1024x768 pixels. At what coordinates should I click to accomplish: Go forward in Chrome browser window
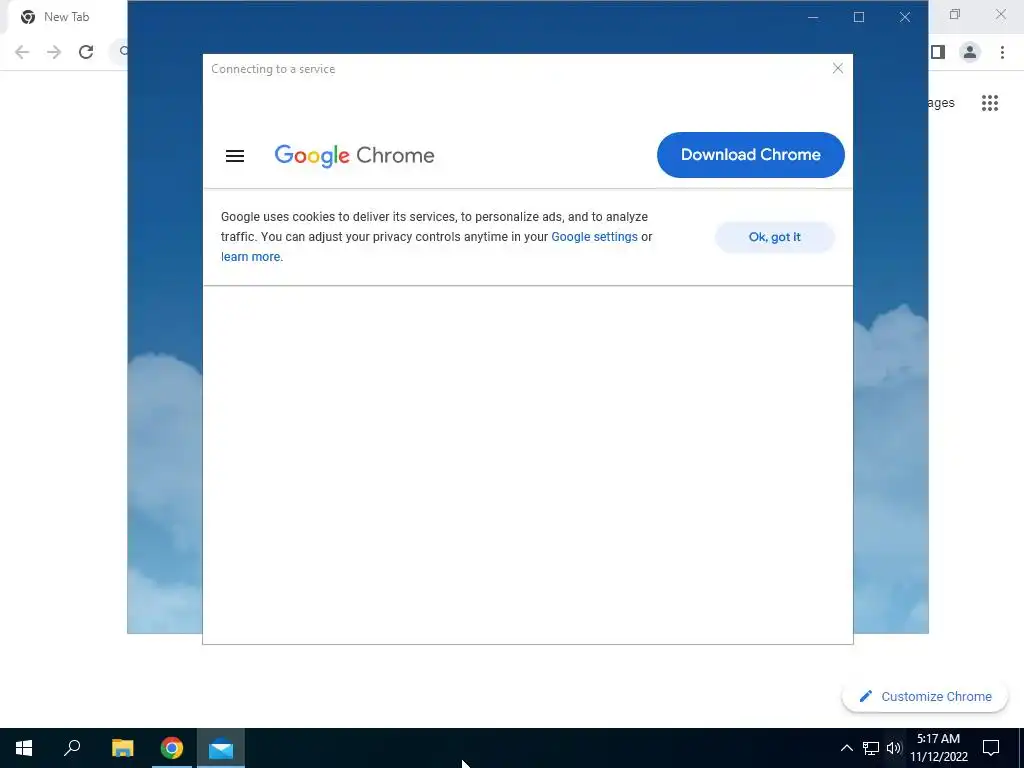[54, 52]
